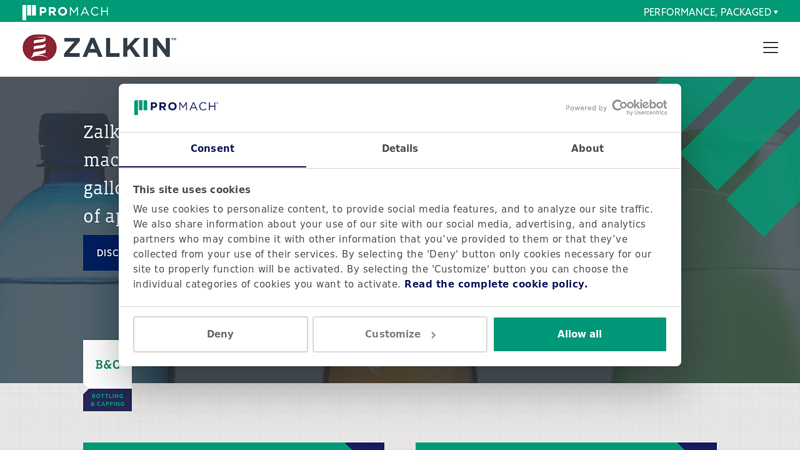Click the arrow icon on the Customize button

(433, 335)
